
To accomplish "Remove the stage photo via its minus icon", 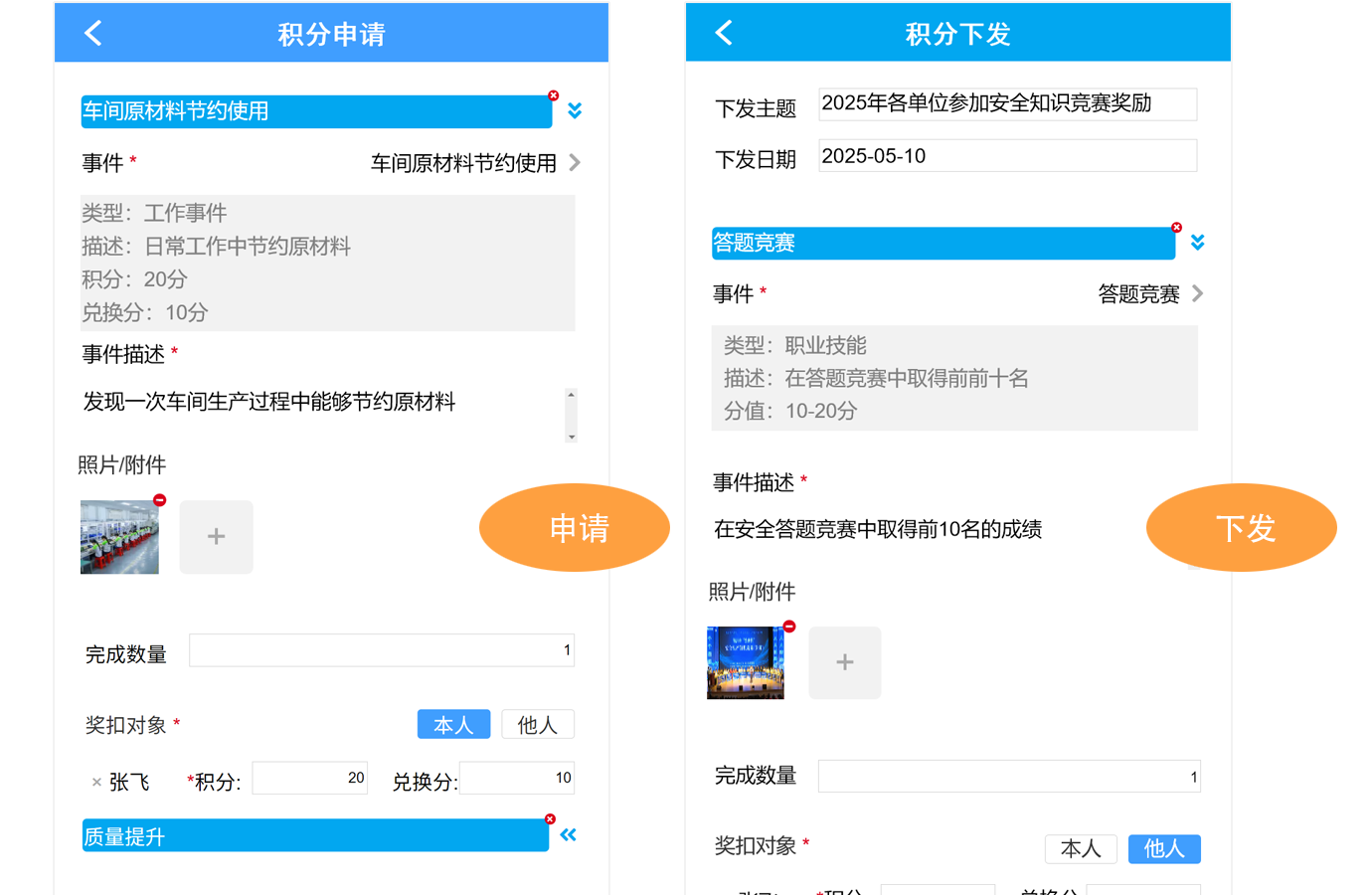I will tap(788, 626).
